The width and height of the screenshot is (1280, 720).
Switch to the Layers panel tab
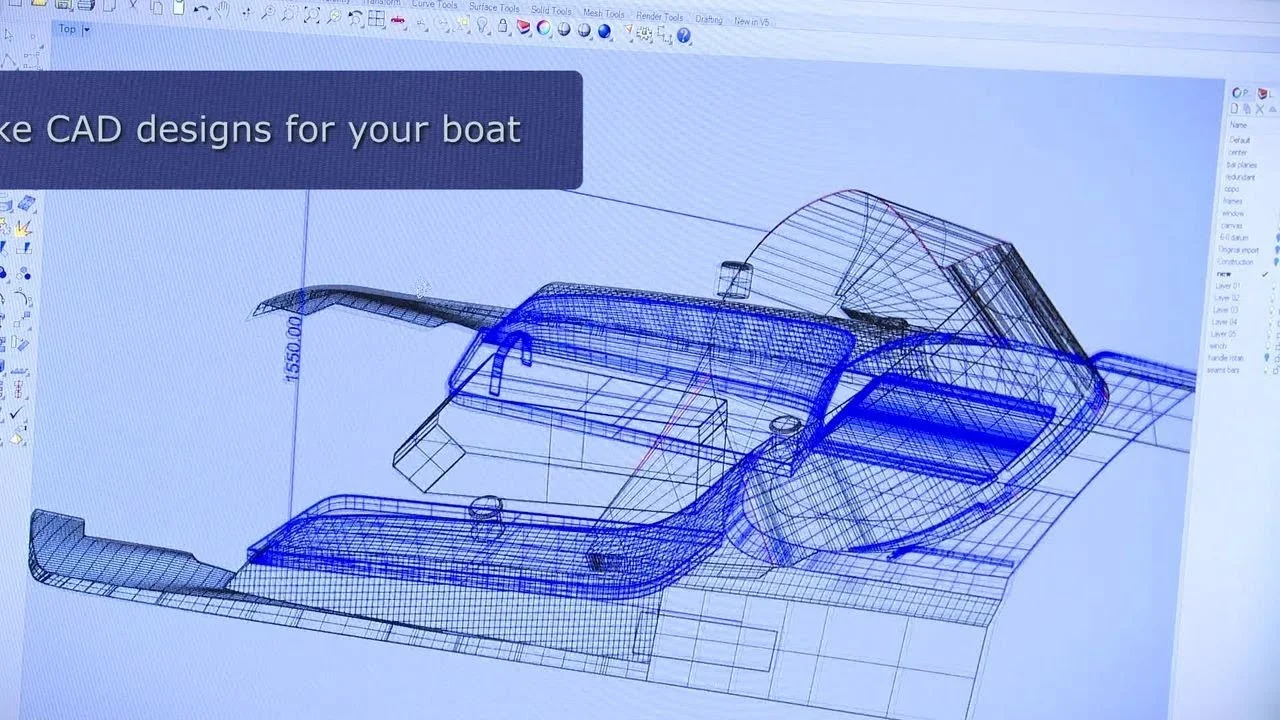point(1264,92)
